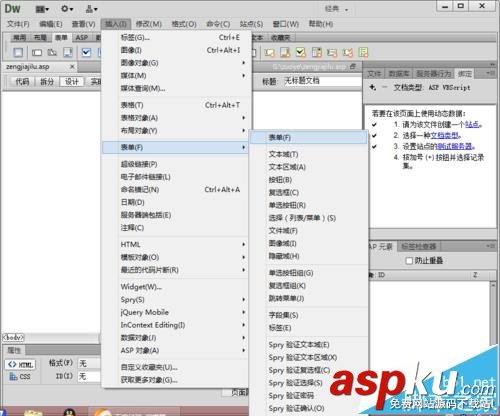500x416 pixels.
Task: Click the Spry Validation Confirm icon
Action: pyautogui.click(x=348, y=52)
